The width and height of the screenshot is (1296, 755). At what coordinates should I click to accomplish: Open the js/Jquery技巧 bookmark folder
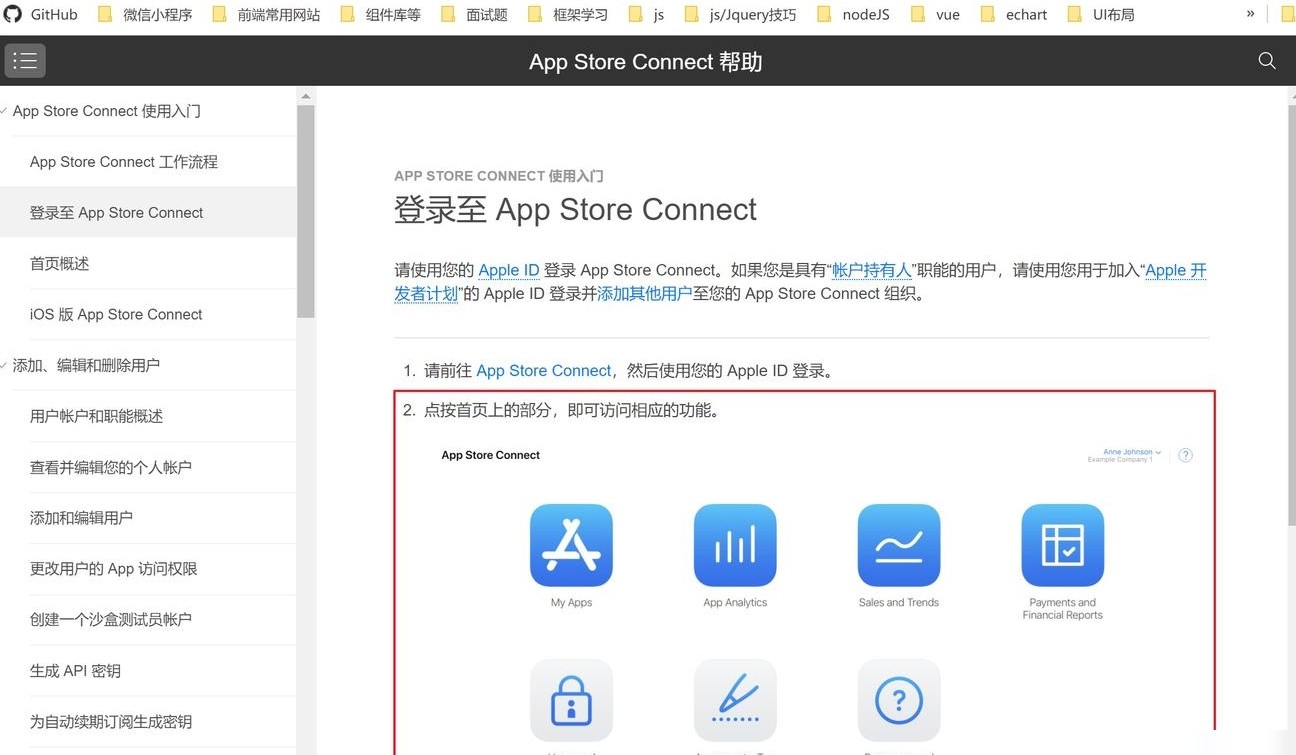740,15
